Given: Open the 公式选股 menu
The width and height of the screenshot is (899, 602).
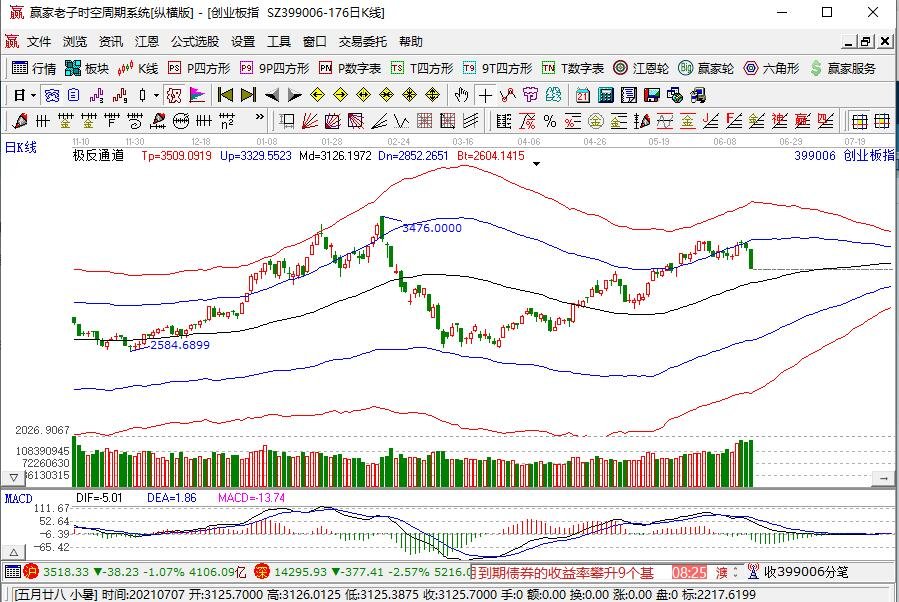Looking at the screenshot, I should (195, 42).
